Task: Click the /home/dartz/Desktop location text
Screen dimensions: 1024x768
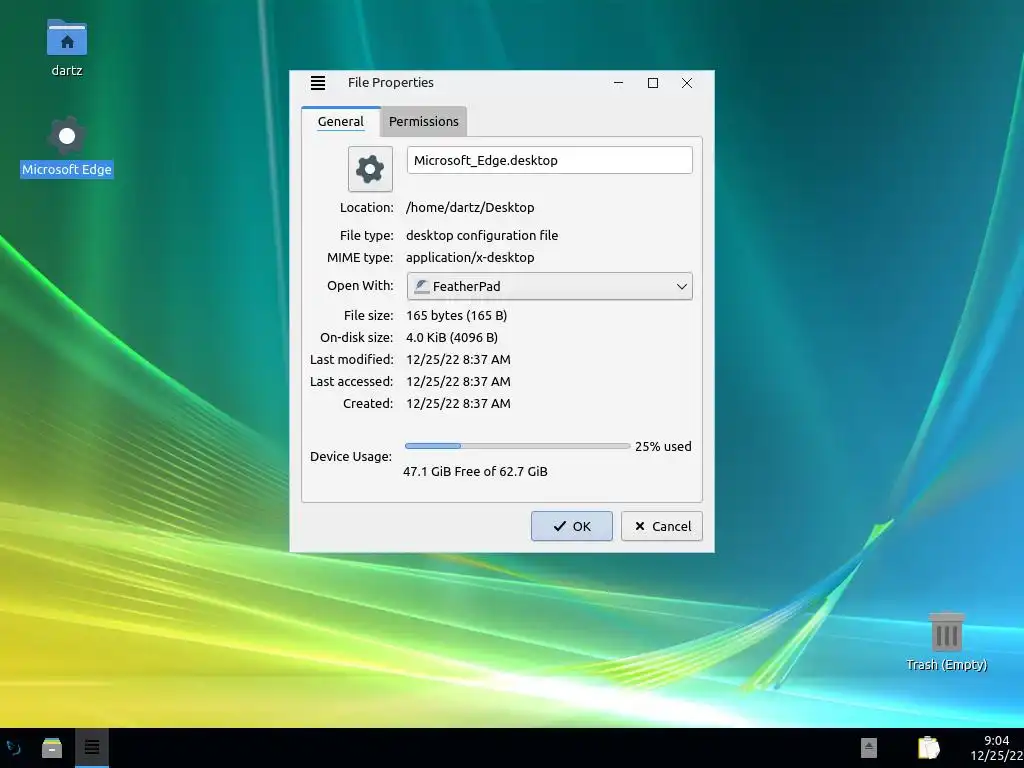Action: coord(470,208)
